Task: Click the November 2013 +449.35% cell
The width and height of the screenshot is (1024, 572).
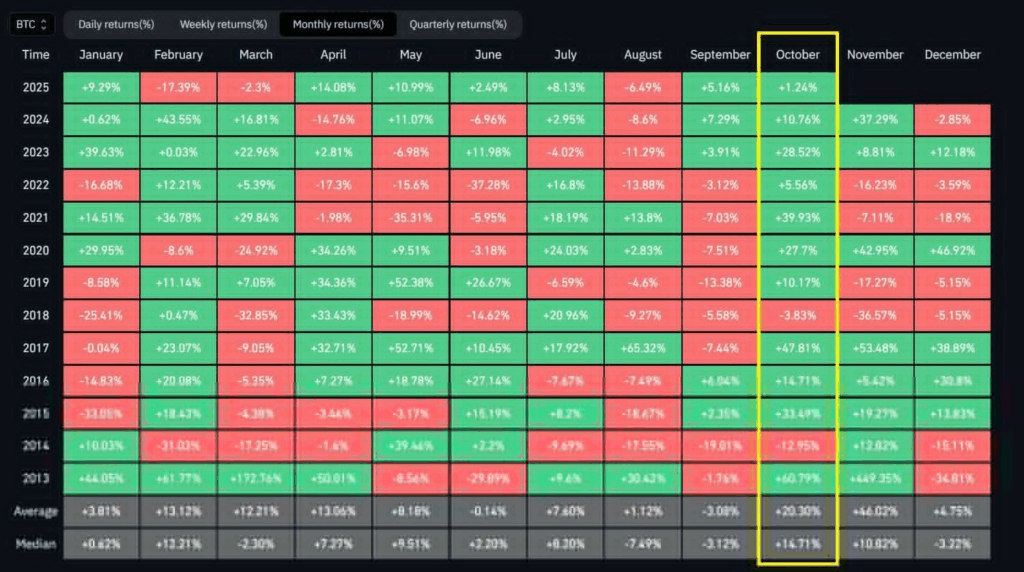Action: [x=875, y=478]
